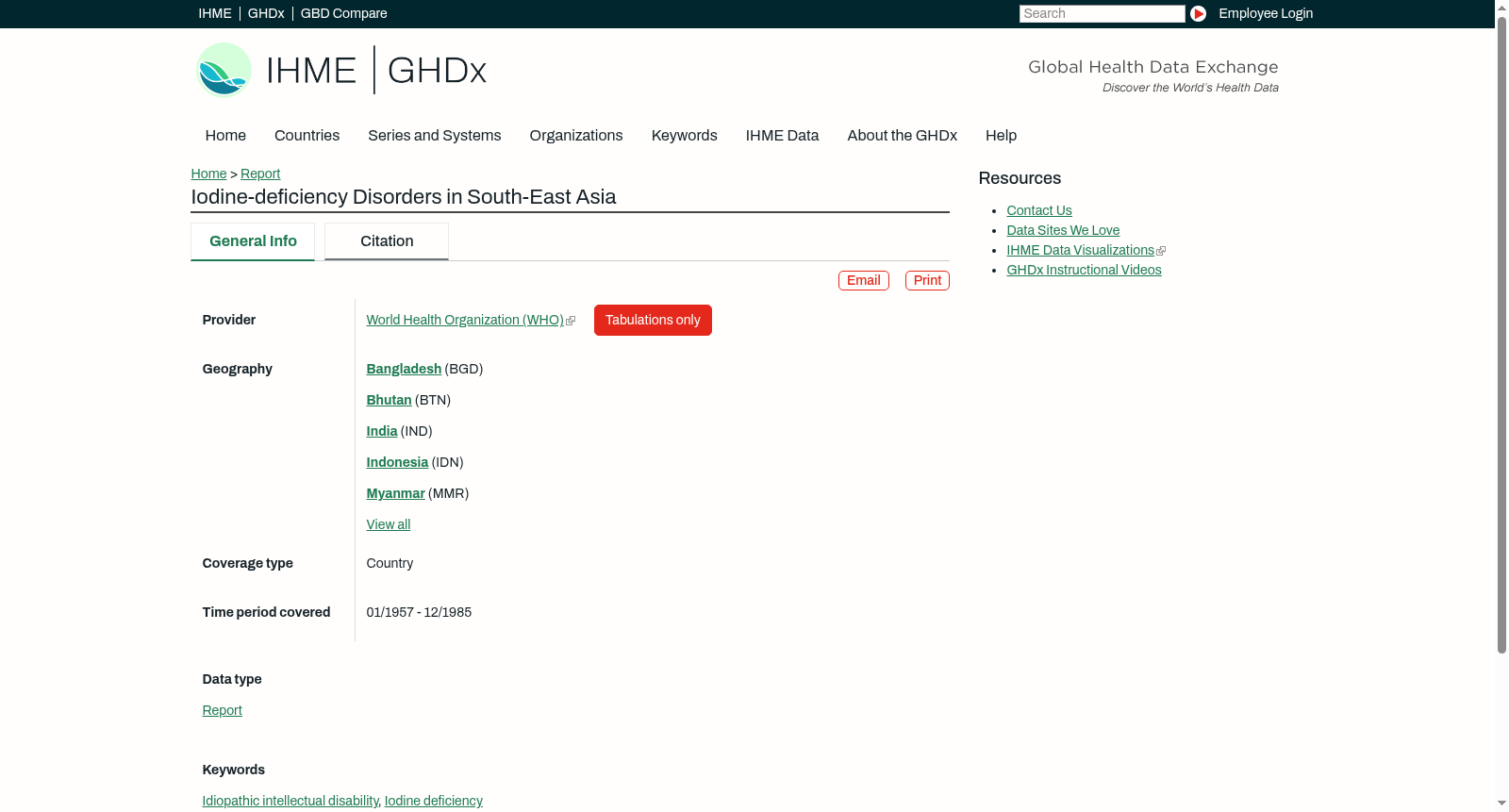Go to Home in main navigation

click(x=225, y=135)
